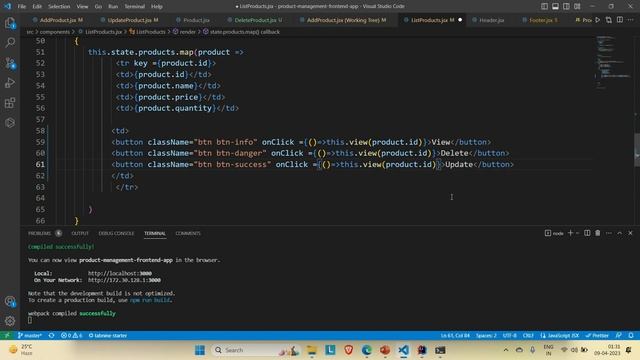Click the Prettier status item
Screen dimensions: 640x360
coord(597,336)
